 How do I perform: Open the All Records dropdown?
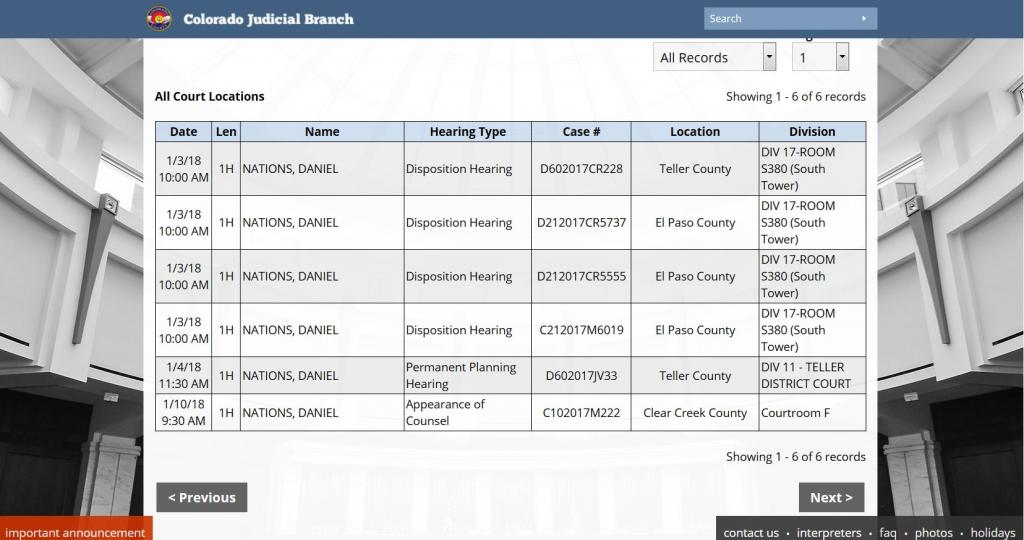pyautogui.click(x=714, y=57)
